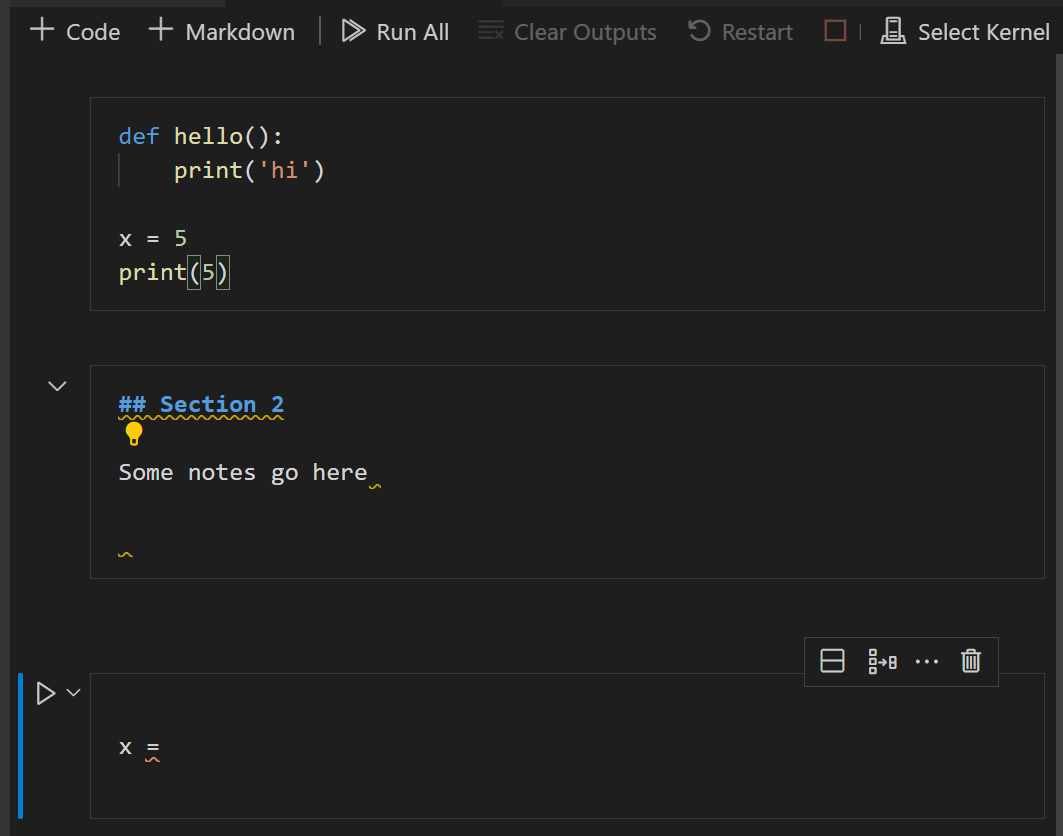Click the execute above cells icon
The width and height of the screenshot is (1063, 836).
[x=882, y=661]
